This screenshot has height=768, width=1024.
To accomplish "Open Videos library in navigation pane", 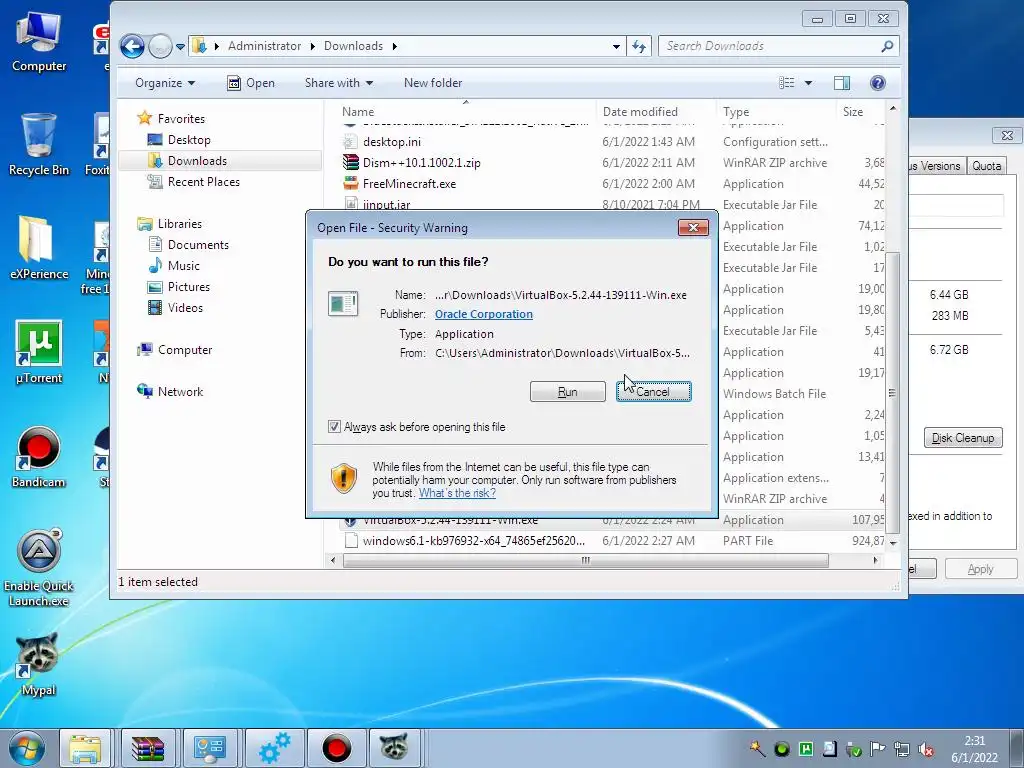I will click(x=185, y=308).
